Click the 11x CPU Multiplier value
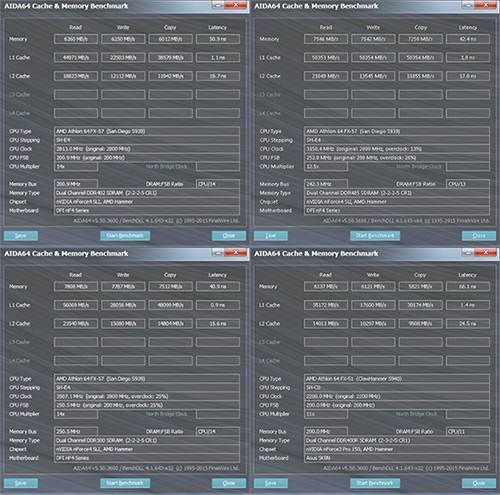The image size is (500, 495). coord(326,414)
